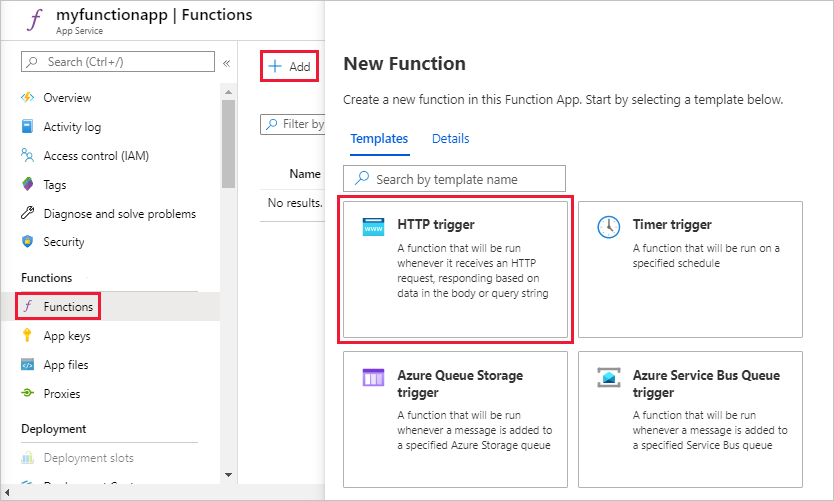Click the Security shield icon
This screenshot has width=834, height=501.
pos(28,242)
